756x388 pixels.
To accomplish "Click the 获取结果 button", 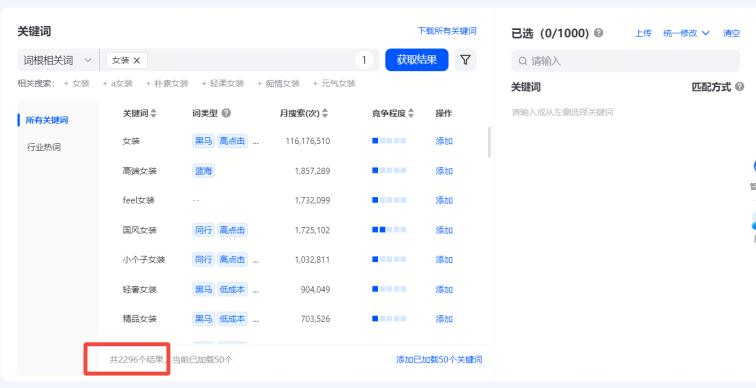I will tap(417, 60).
